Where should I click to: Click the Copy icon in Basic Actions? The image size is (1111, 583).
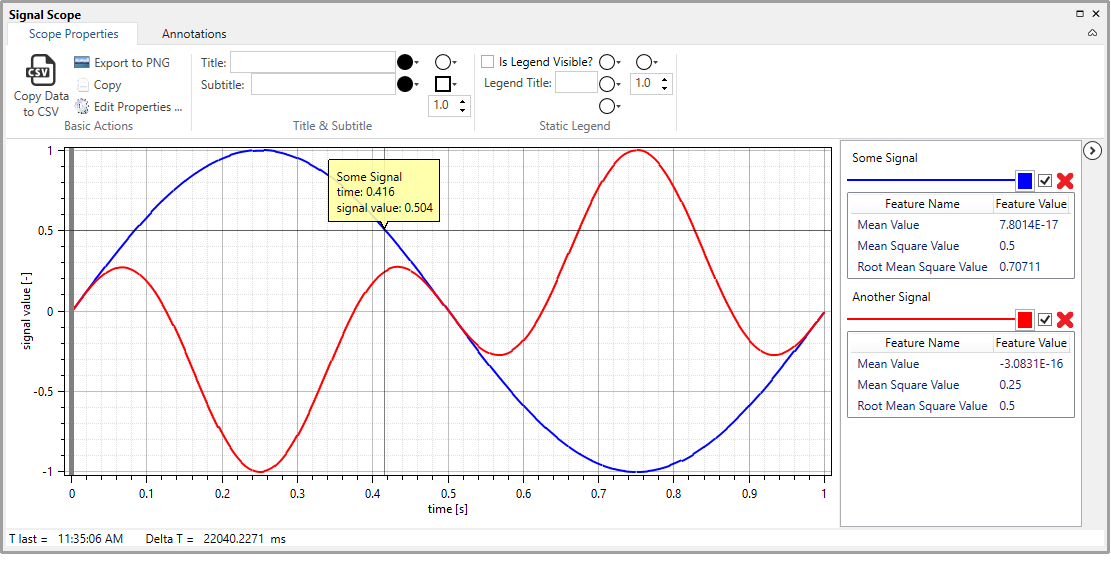click(x=82, y=85)
